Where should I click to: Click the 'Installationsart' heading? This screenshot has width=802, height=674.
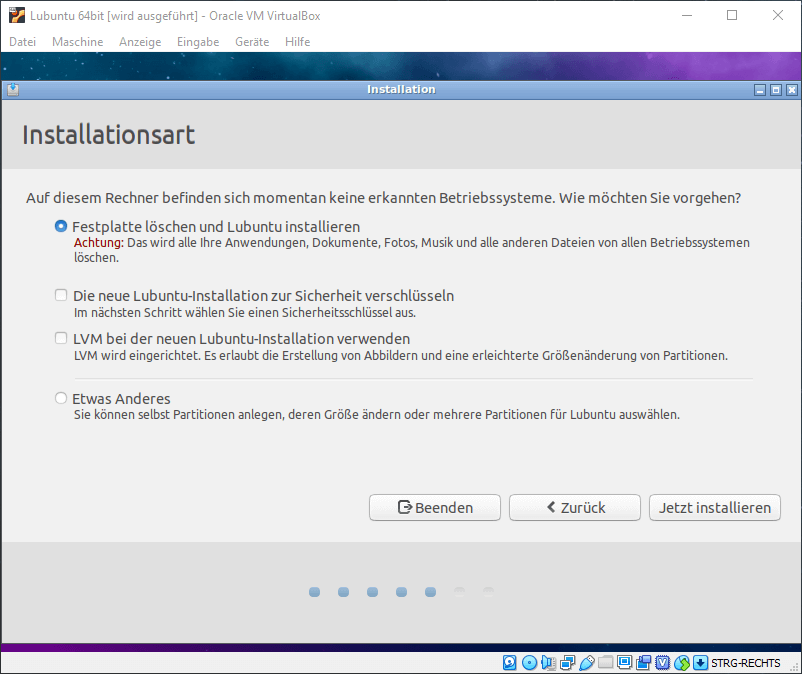click(x=108, y=135)
